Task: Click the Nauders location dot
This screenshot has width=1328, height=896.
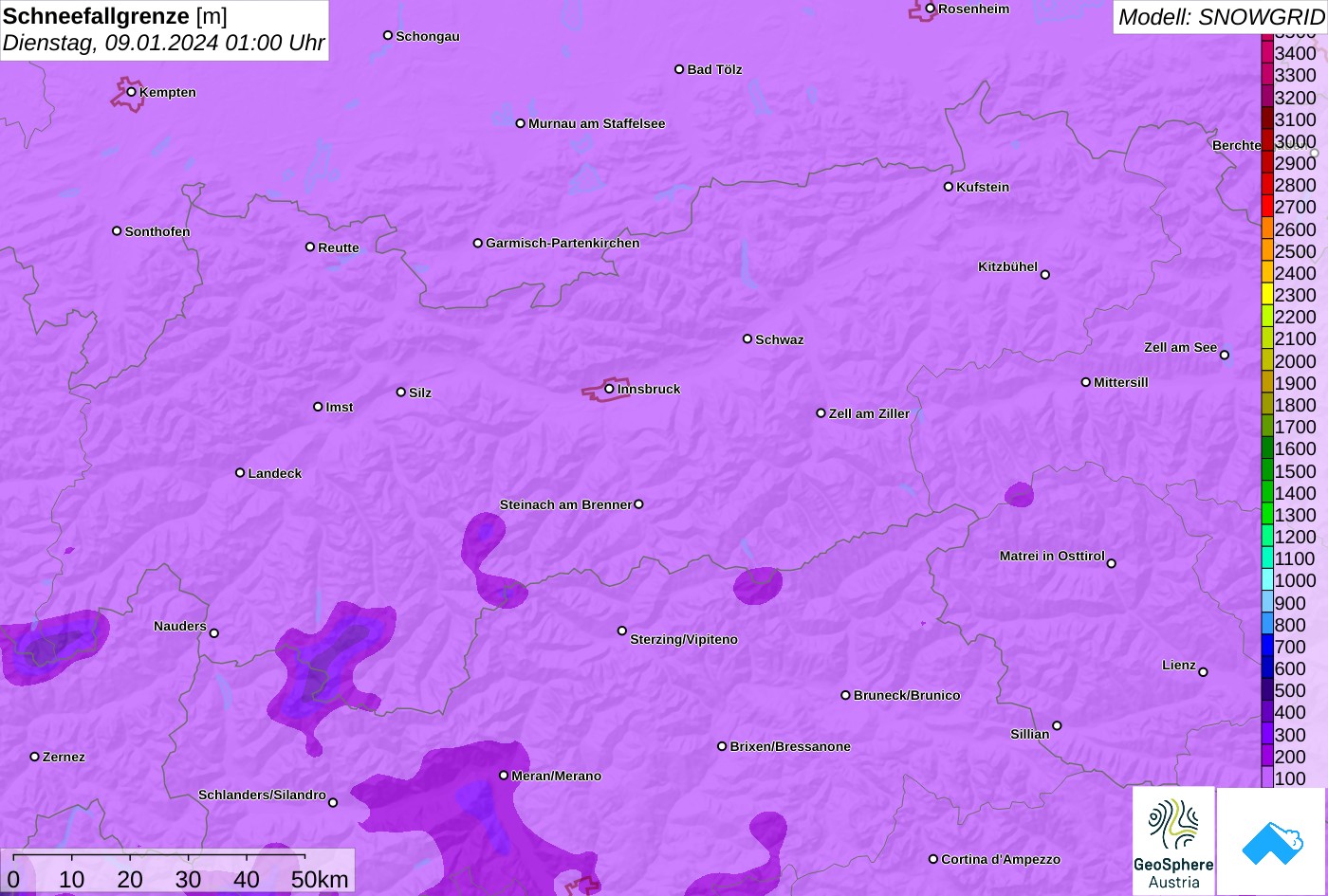Action: click(214, 633)
